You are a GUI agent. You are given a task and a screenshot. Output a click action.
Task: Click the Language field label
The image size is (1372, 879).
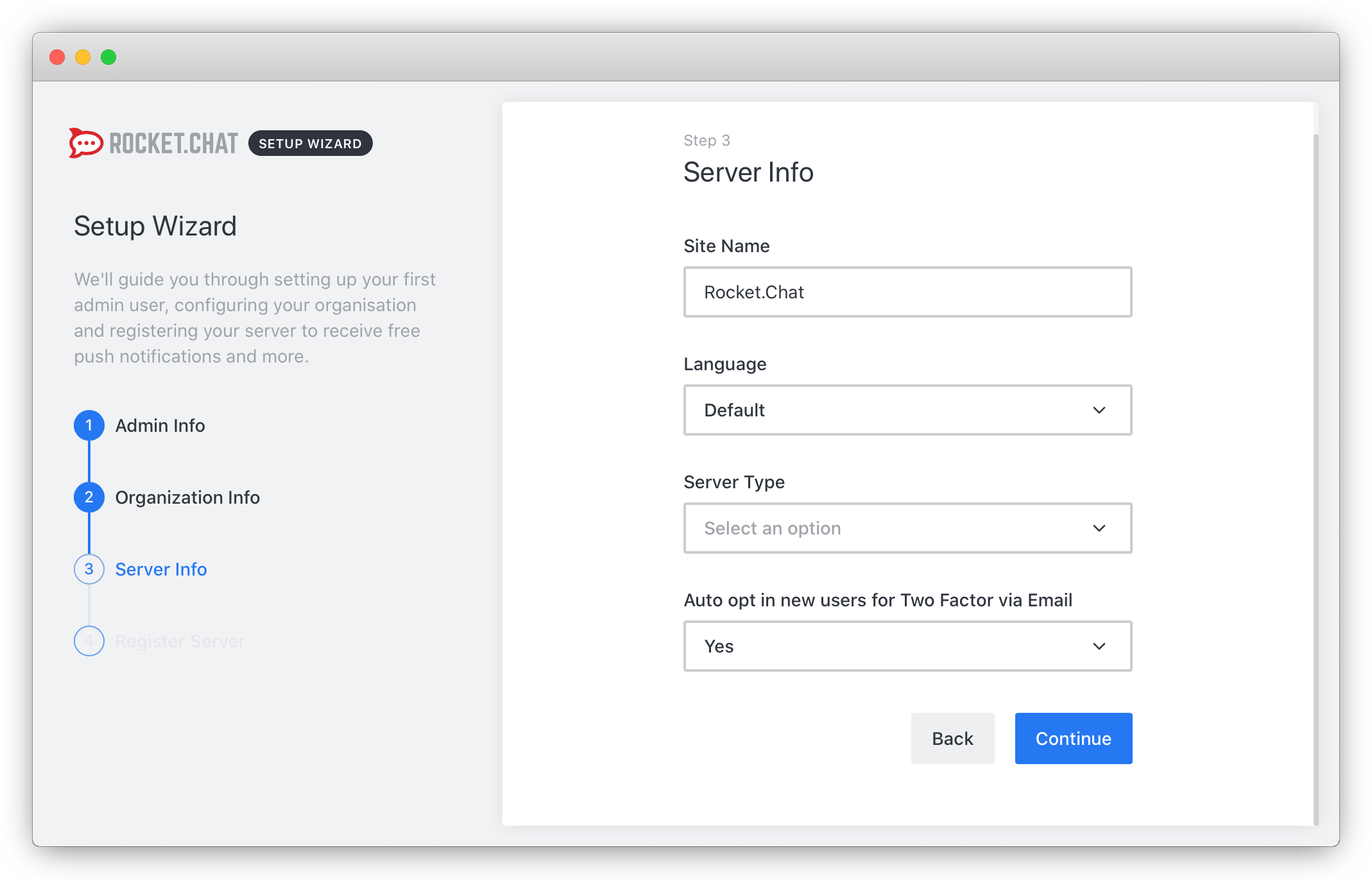point(725,364)
